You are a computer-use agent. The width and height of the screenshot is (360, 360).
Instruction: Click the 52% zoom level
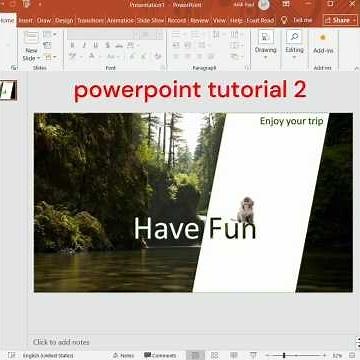click(x=337, y=356)
